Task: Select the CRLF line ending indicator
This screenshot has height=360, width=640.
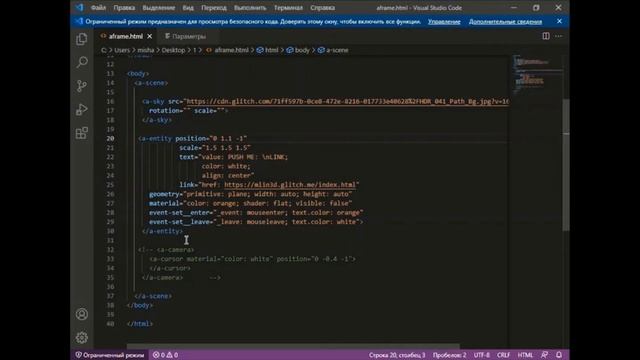Action: (x=503, y=355)
